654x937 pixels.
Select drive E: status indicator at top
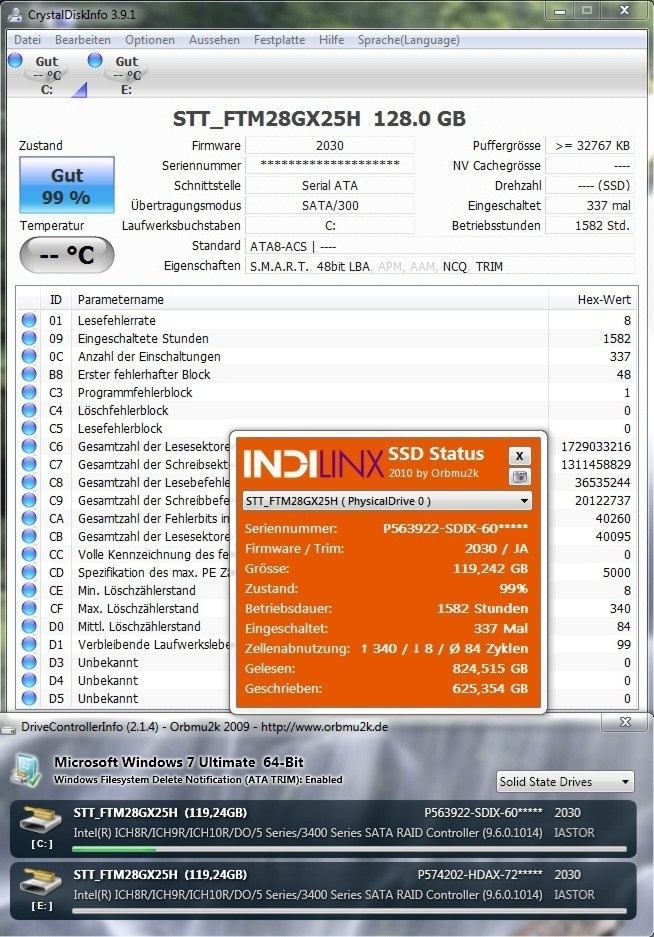pyautogui.click(x=120, y=75)
